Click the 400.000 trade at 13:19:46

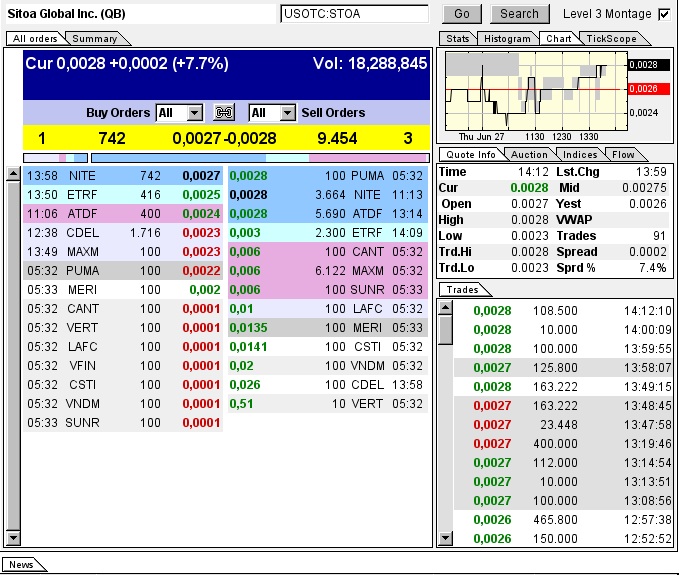pyautogui.click(x=563, y=444)
